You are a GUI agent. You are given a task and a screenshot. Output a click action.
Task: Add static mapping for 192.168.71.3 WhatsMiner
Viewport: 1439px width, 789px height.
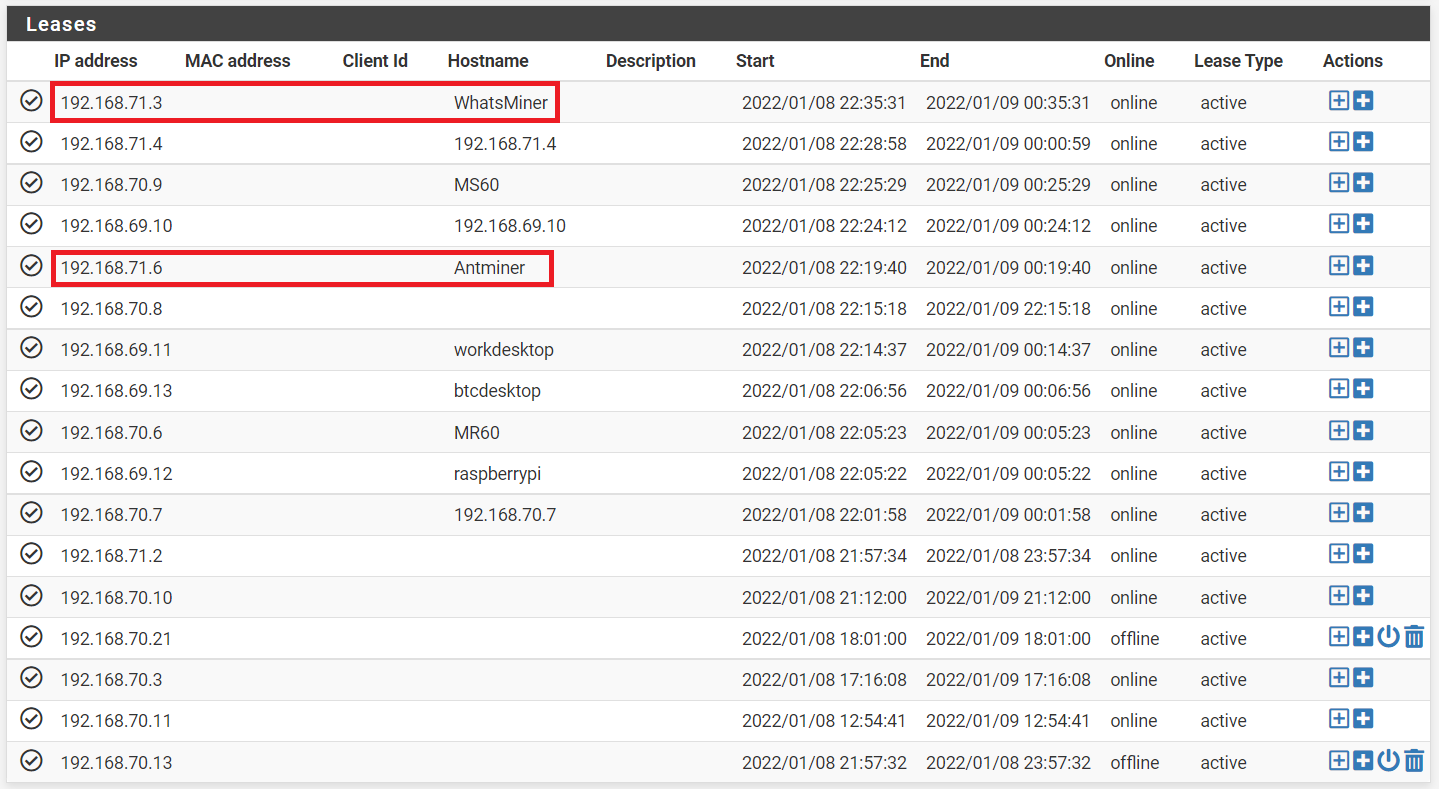click(1339, 101)
